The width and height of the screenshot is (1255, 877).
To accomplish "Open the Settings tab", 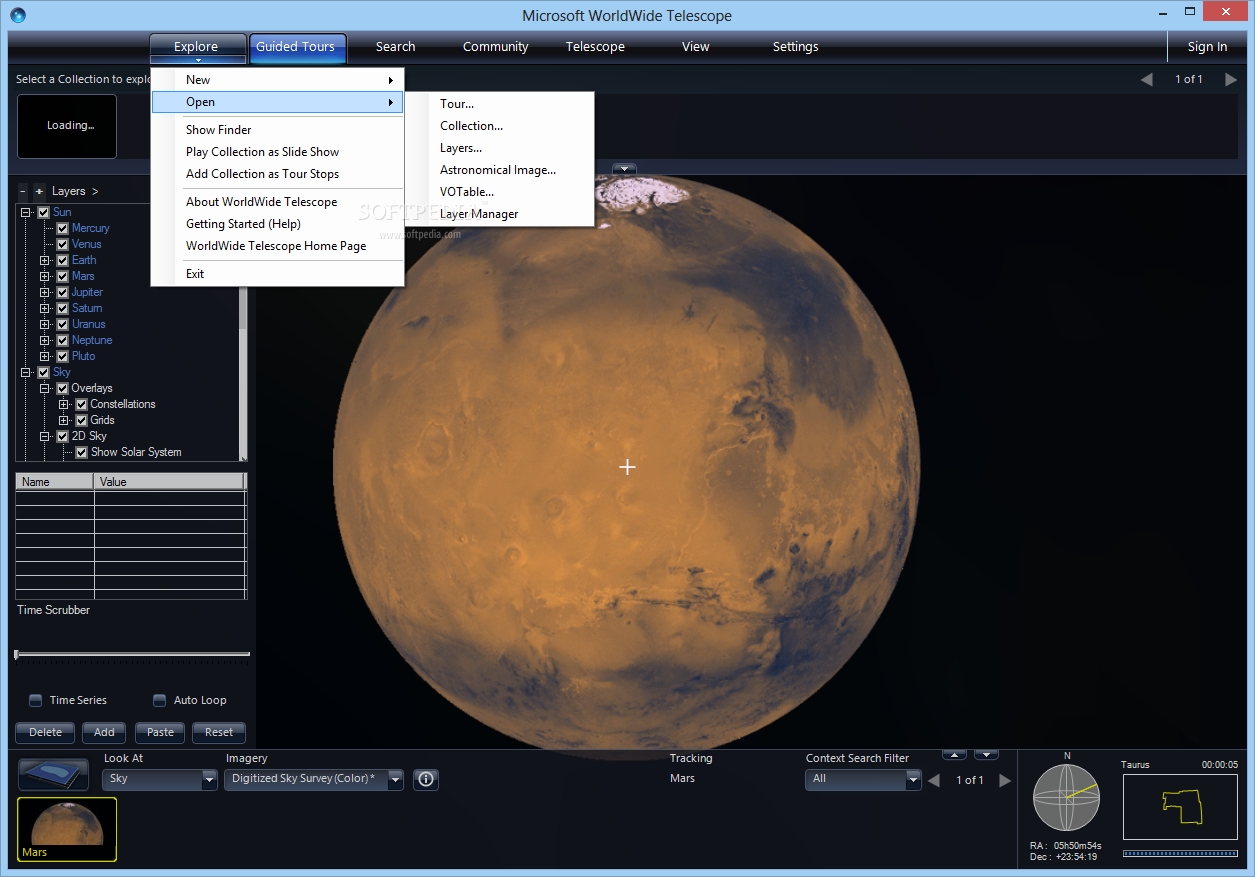I will pyautogui.click(x=796, y=47).
